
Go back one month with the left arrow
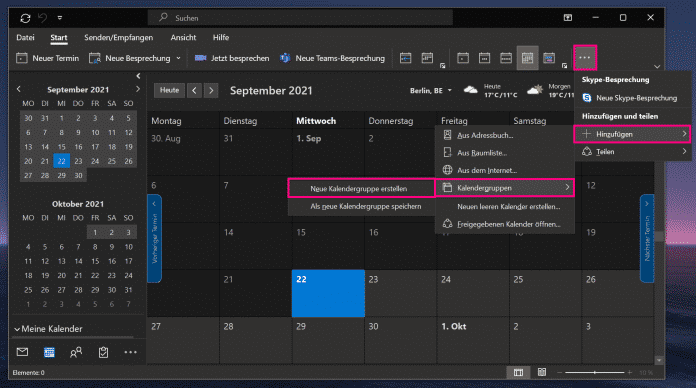pos(194,90)
